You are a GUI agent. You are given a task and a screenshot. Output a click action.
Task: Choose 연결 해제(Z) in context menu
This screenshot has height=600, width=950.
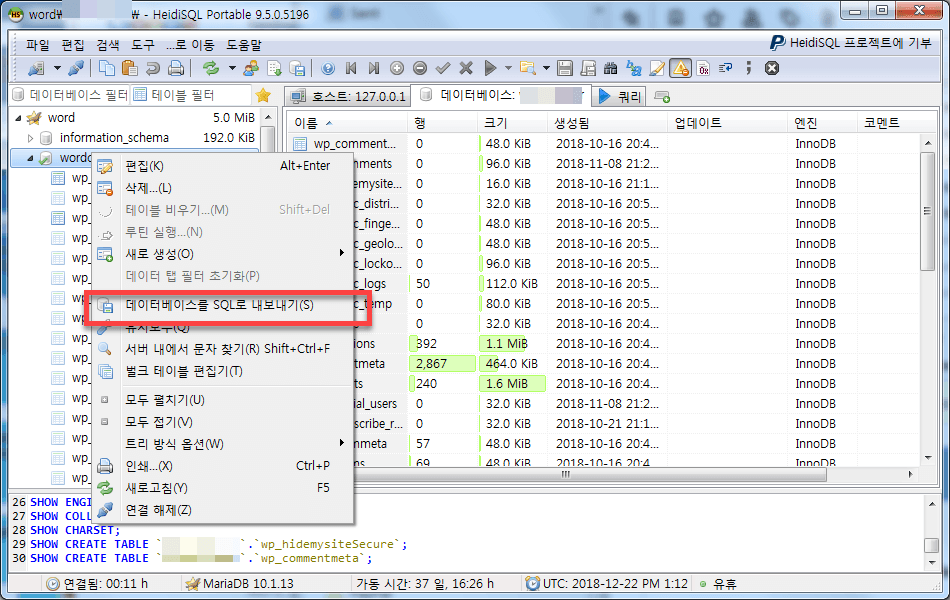tap(222, 510)
